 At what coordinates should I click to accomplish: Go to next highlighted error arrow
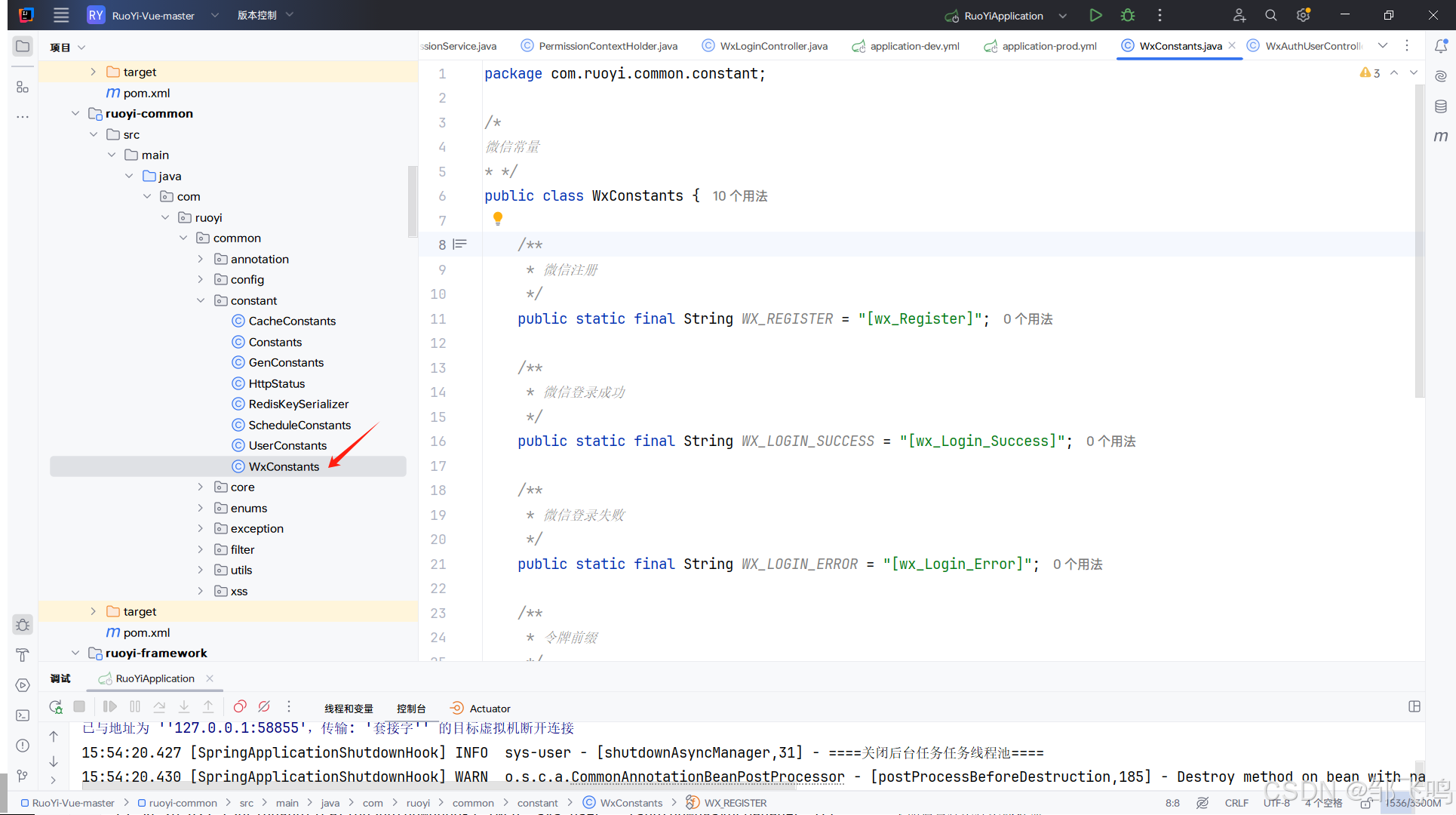click(x=1414, y=72)
